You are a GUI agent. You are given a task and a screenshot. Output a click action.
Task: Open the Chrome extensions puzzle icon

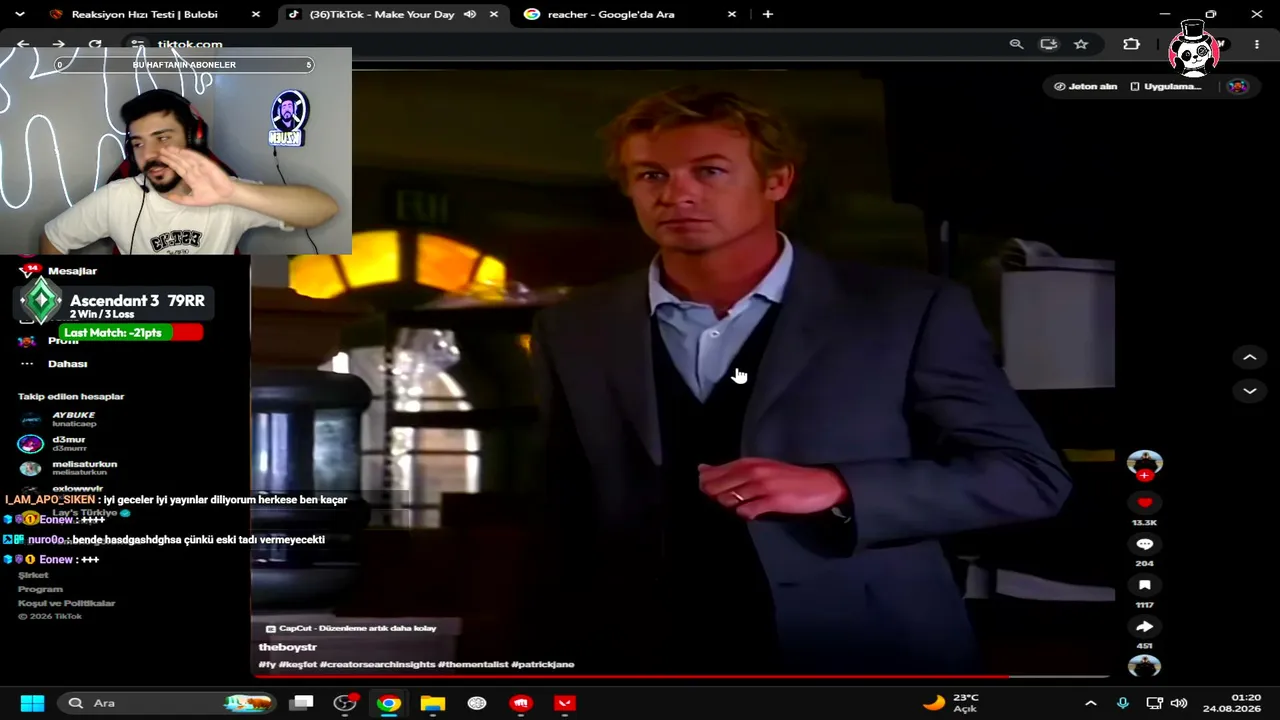coord(1131,44)
